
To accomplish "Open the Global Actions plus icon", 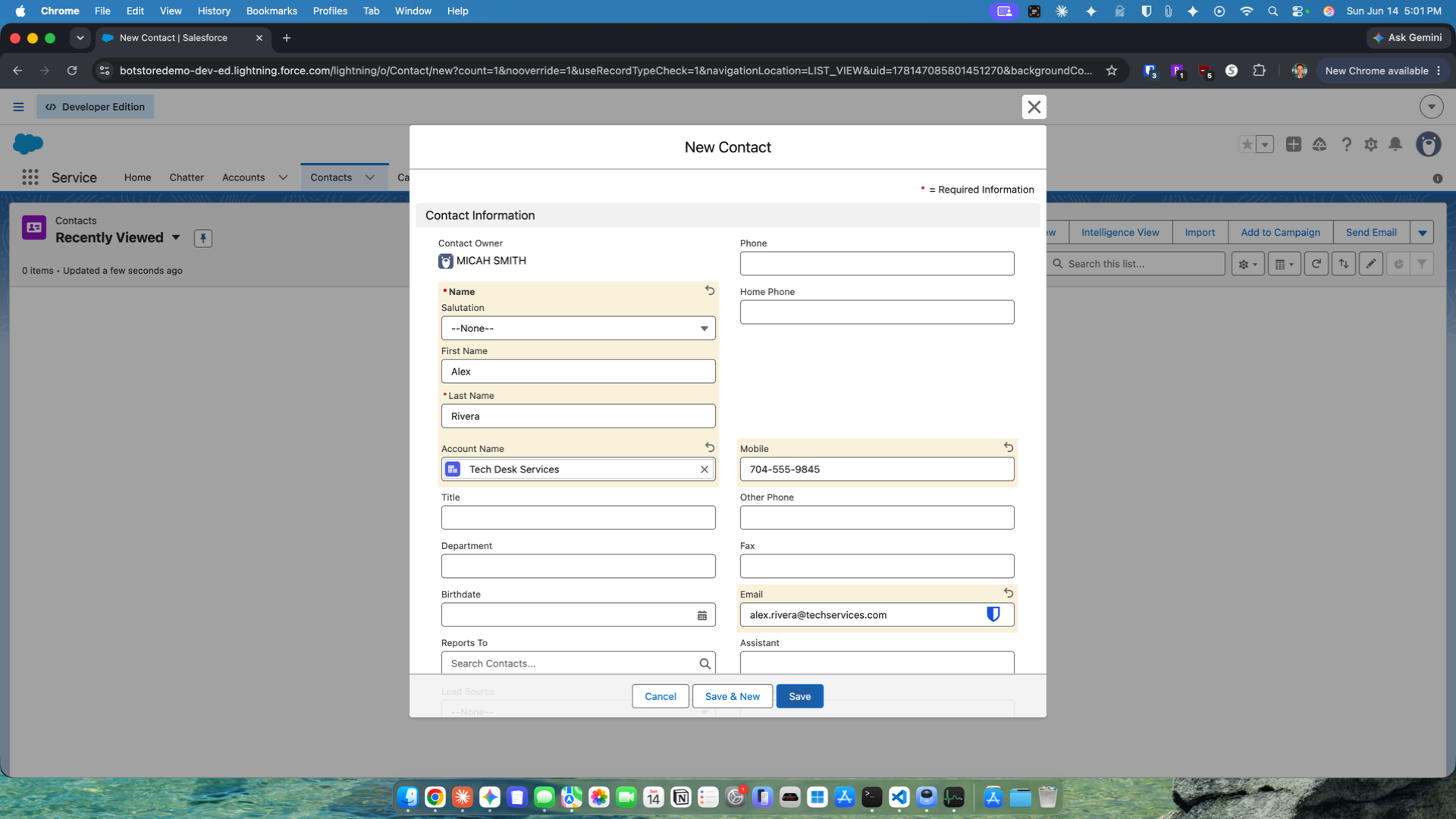I will tap(1294, 144).
